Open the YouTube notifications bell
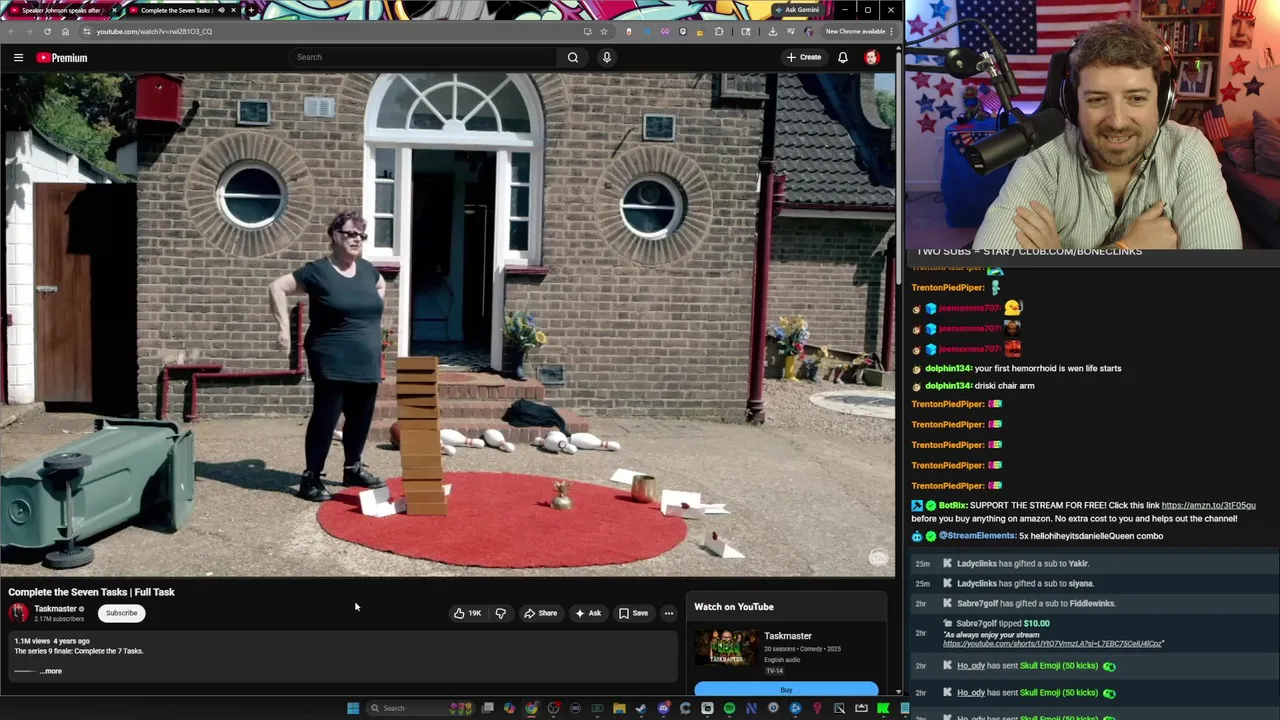Image resolution: width=1280 pixels, height=720 pixels. (x=843, y=57)
